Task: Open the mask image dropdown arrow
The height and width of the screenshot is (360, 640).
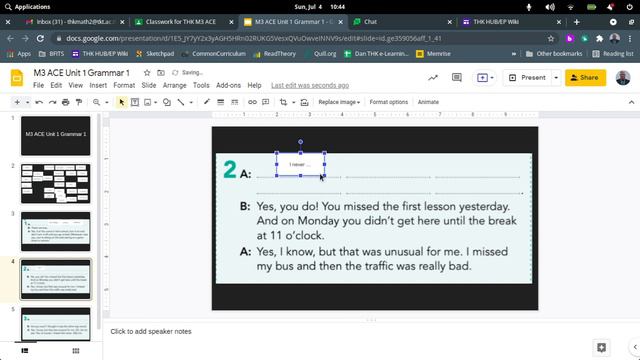Action: 293,102
